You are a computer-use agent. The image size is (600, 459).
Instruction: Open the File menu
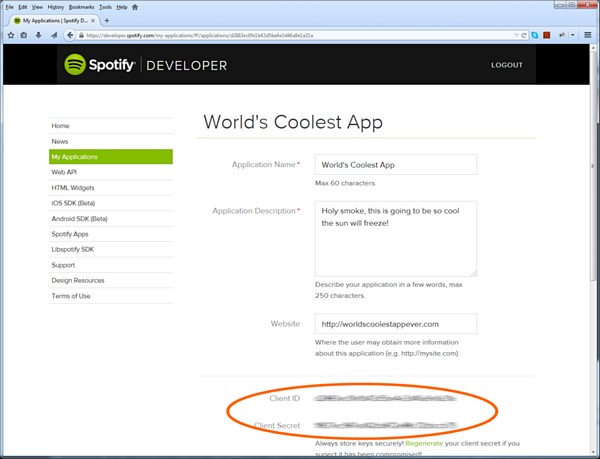click(x=10, y=7)
